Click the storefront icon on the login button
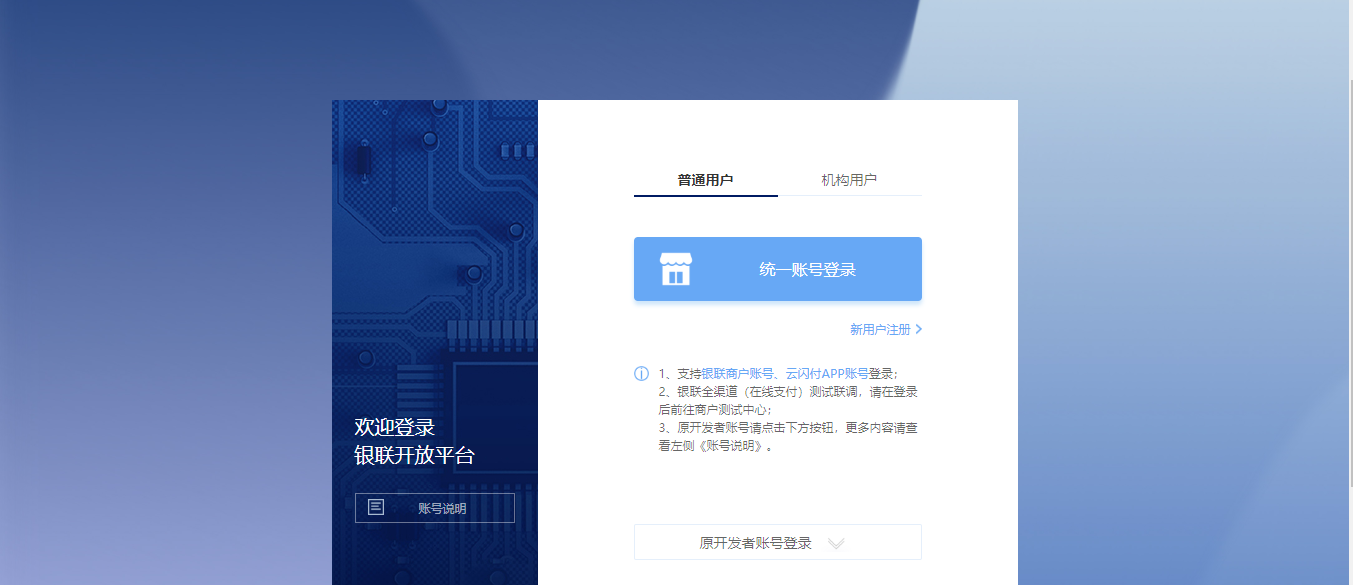 click(675, 269)
